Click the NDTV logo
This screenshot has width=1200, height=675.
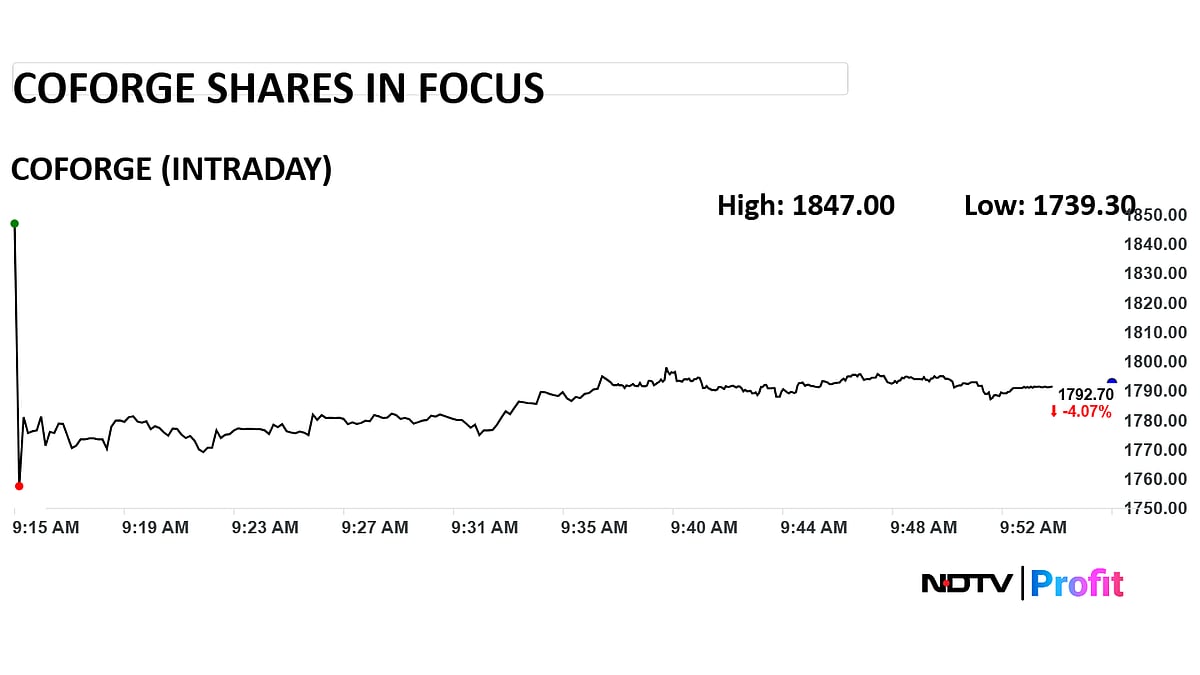pyautogui.click(x=966, y=583)
